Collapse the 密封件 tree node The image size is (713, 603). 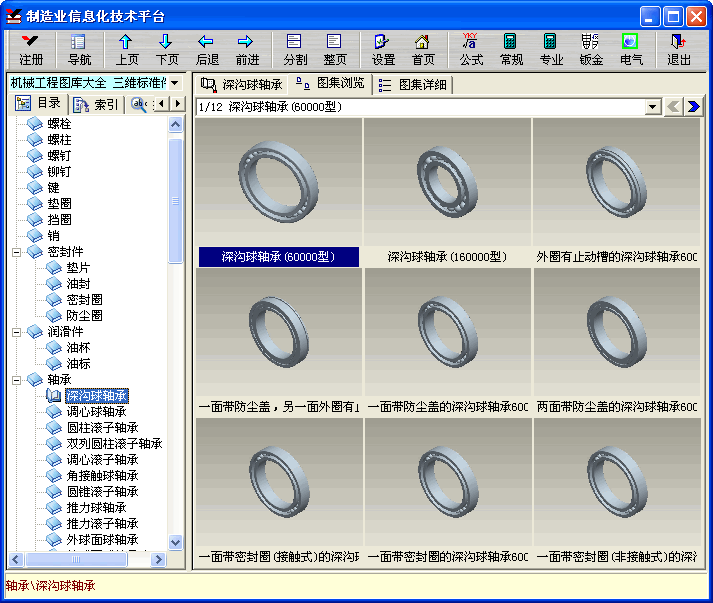coord(18,252)
